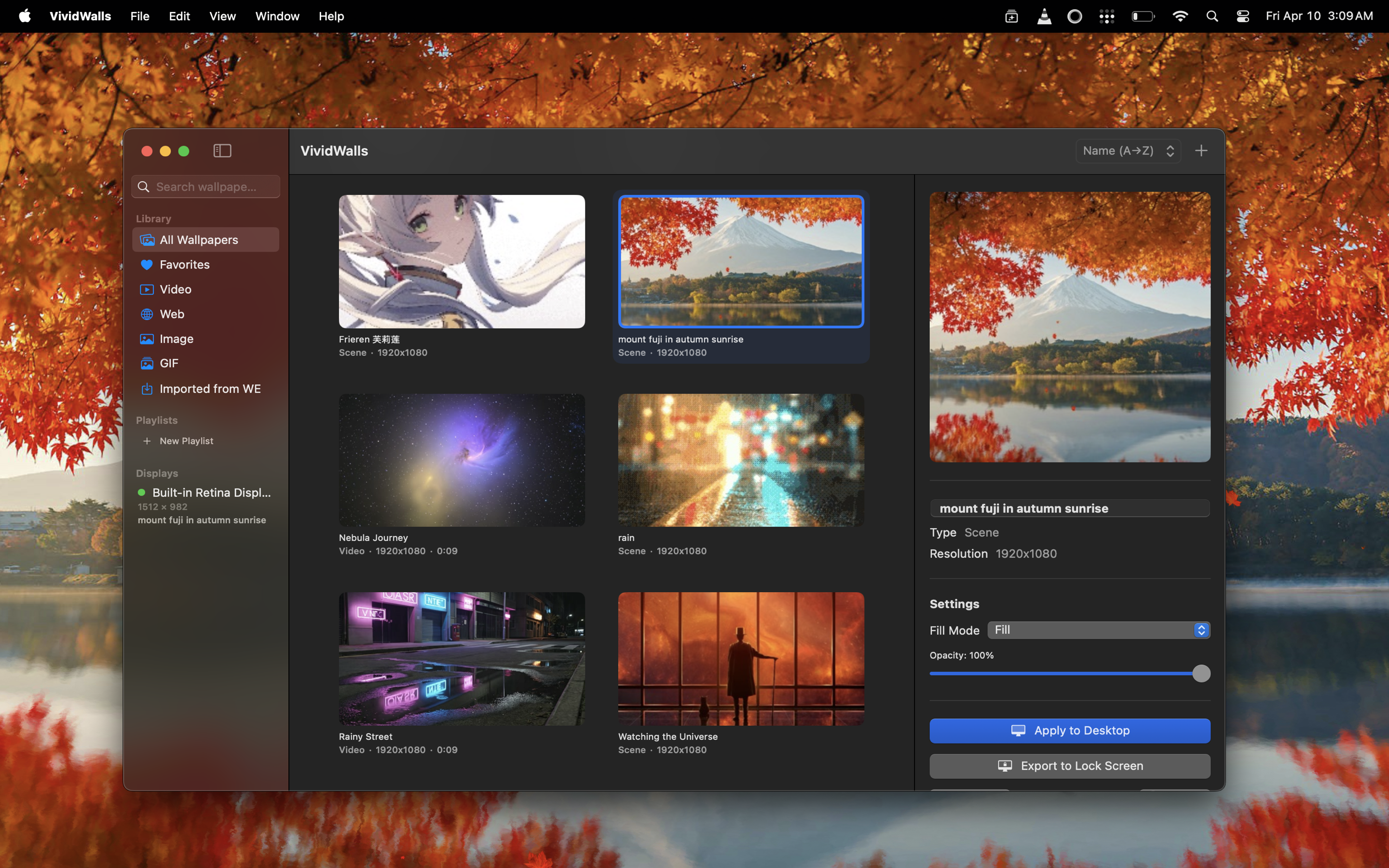Open the Edit menu

179,16
